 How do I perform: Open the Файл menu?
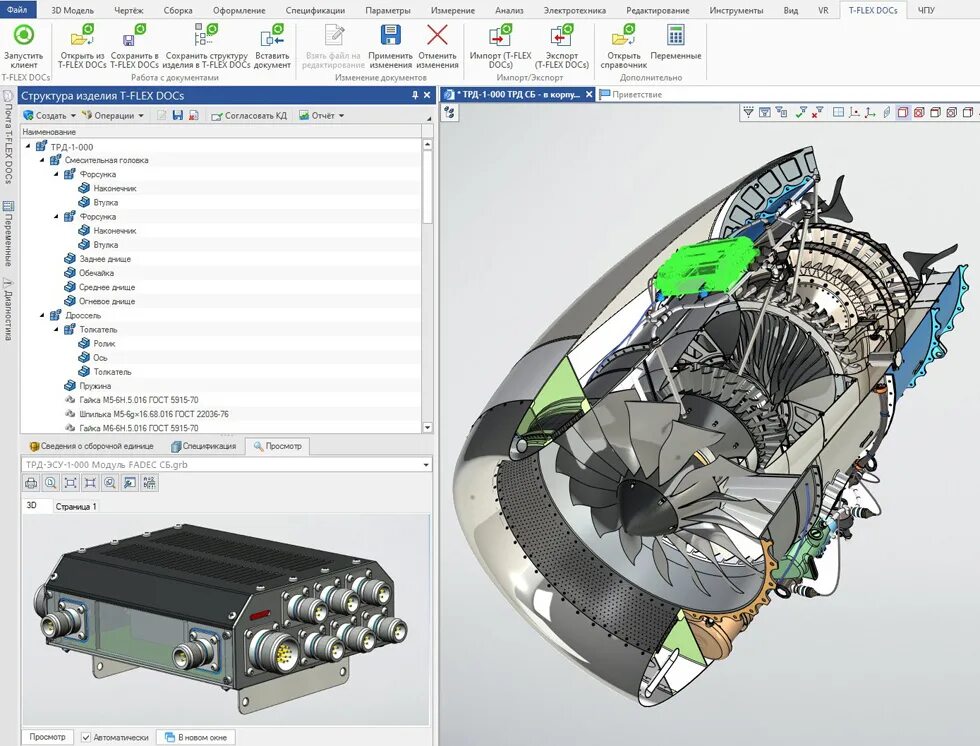pyautogui.click(x=18, y=10)
